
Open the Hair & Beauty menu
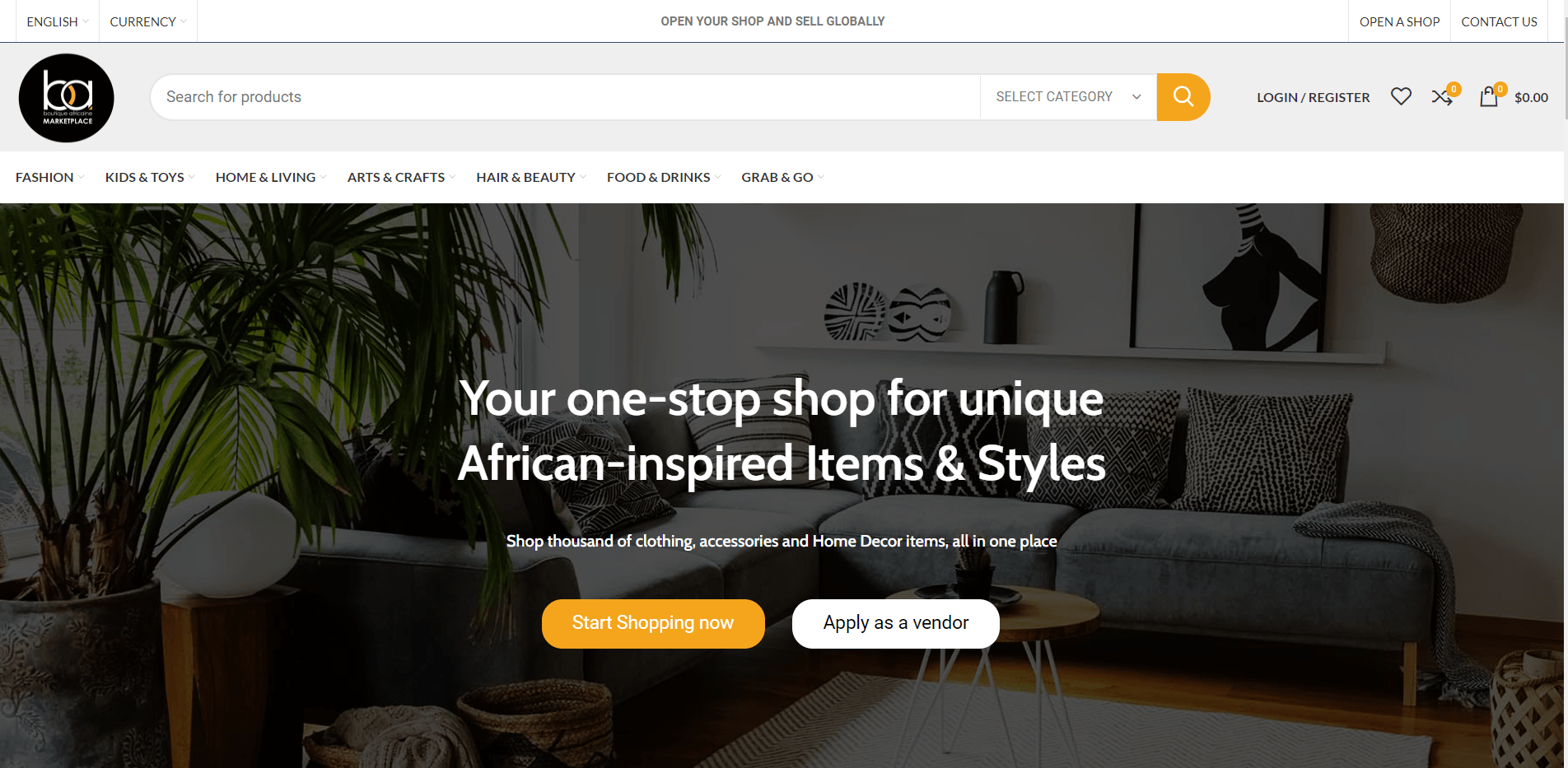[531, 177]
